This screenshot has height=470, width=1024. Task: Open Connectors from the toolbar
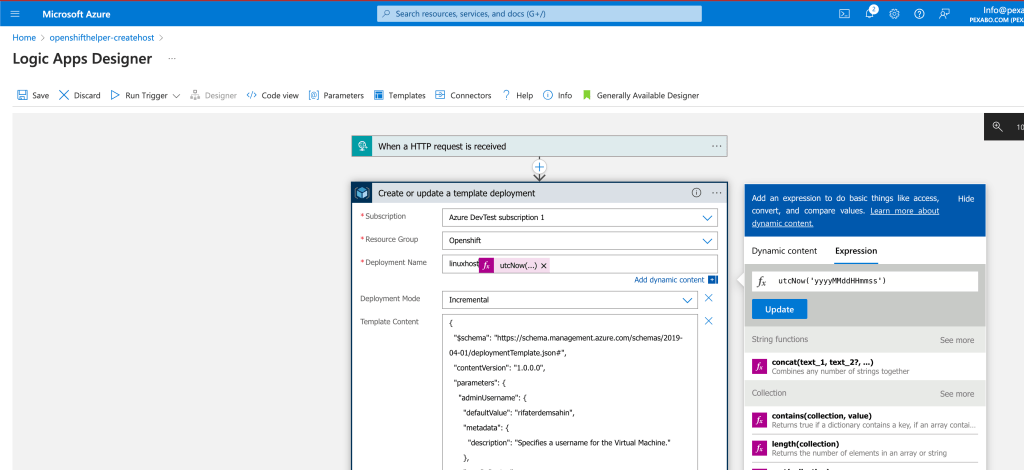coord(463,95)
